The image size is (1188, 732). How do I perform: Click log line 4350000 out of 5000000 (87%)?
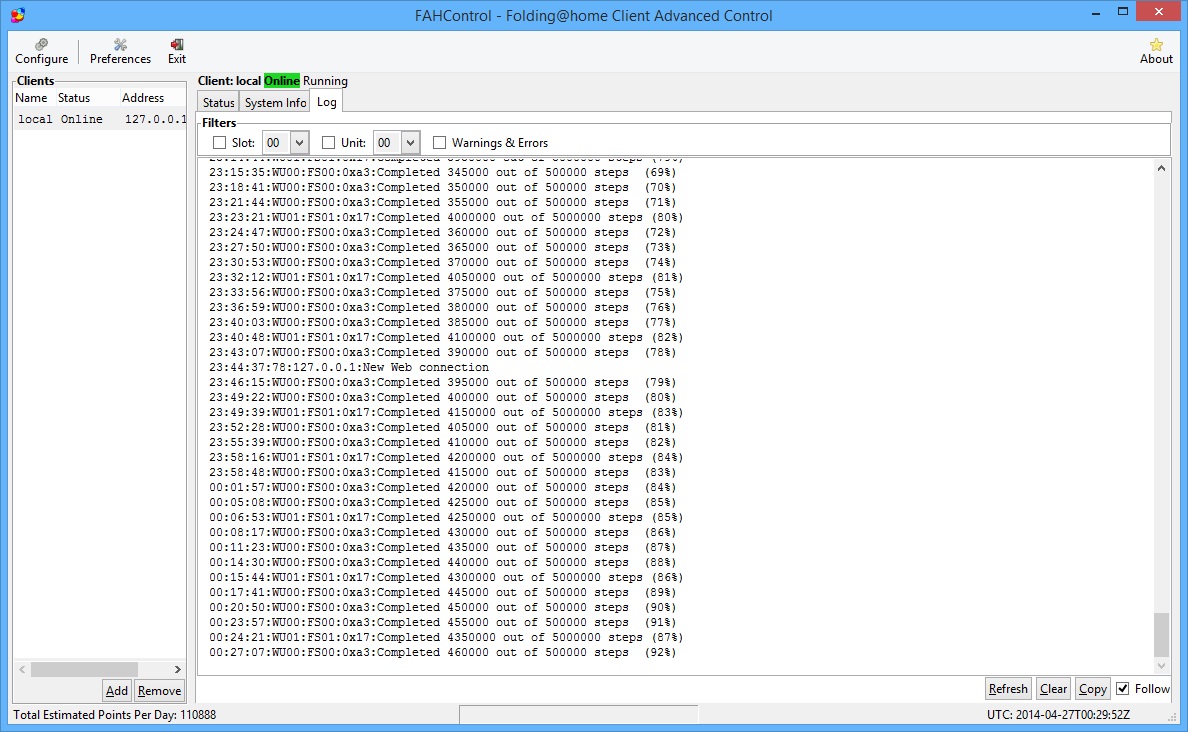pos(446,637)
